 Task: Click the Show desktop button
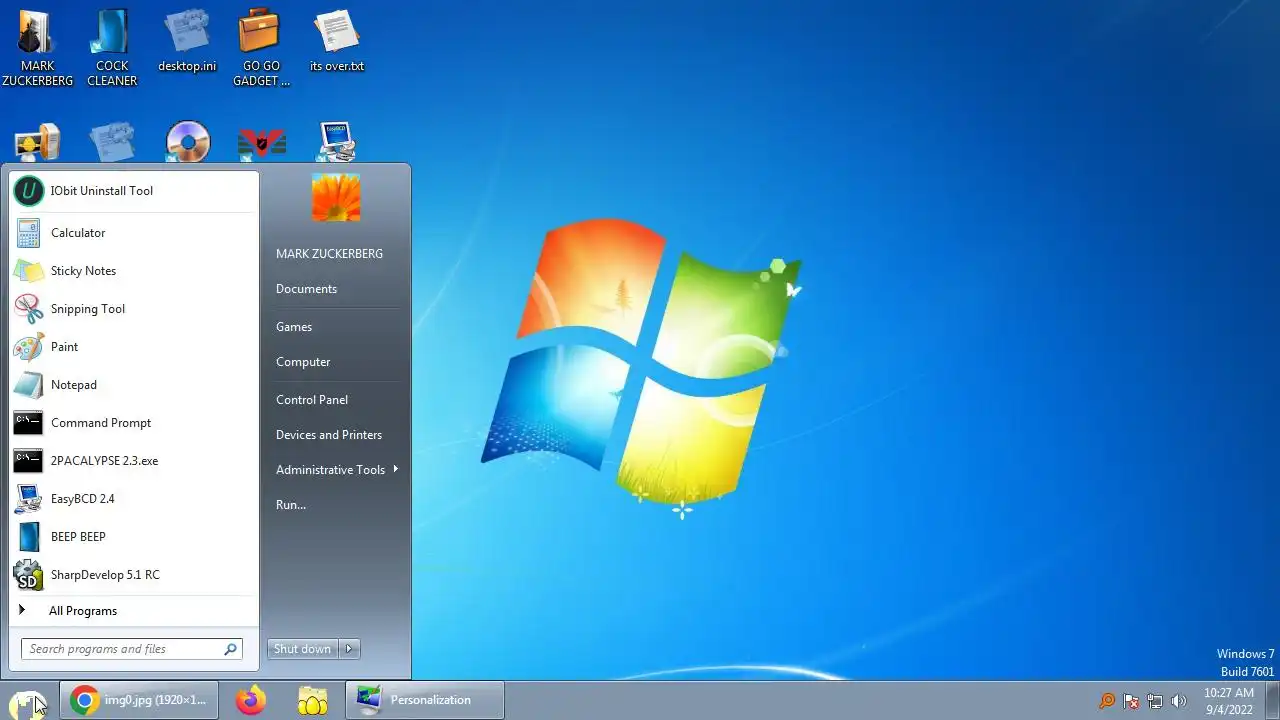1272,701
